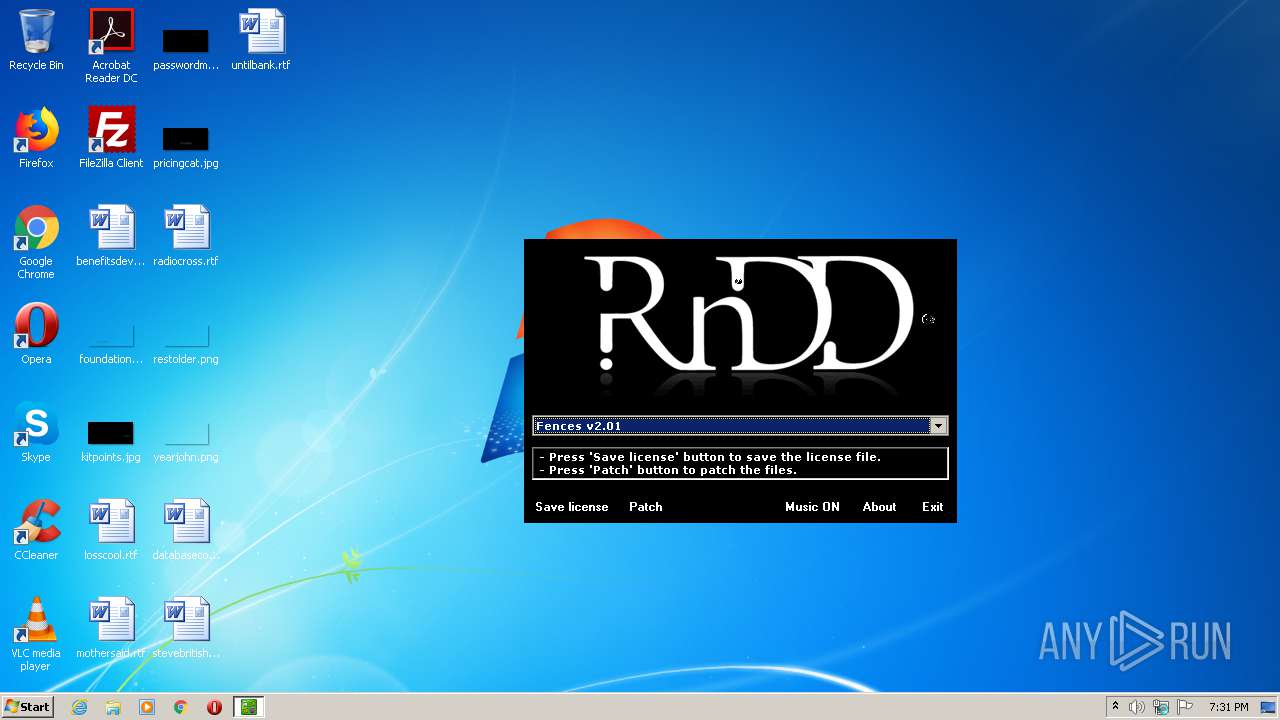Viewport: 1280px width, 720px height.
Task: Select databaseco... document icon
Action: pyautogui.click(x=186, y=530)
